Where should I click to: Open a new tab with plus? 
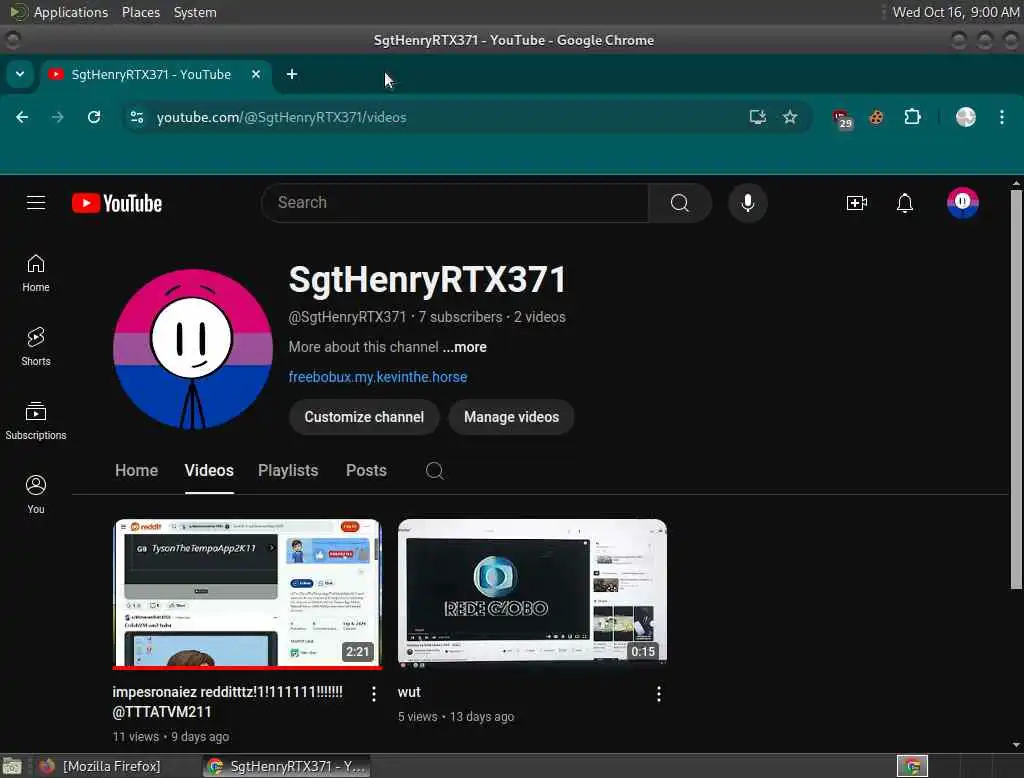pos(292,74)
